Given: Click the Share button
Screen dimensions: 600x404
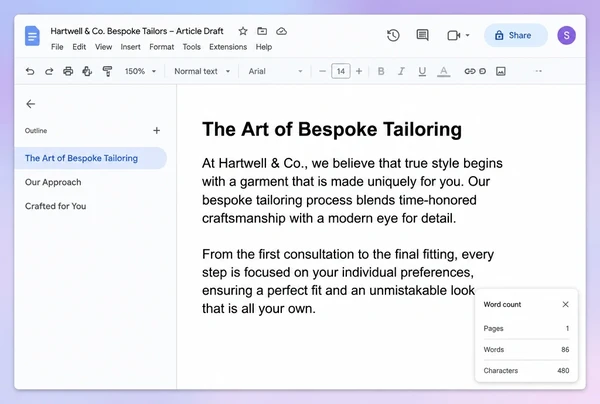Looking at the screenshot, I should pyautogui.click(x=515, y=35).
